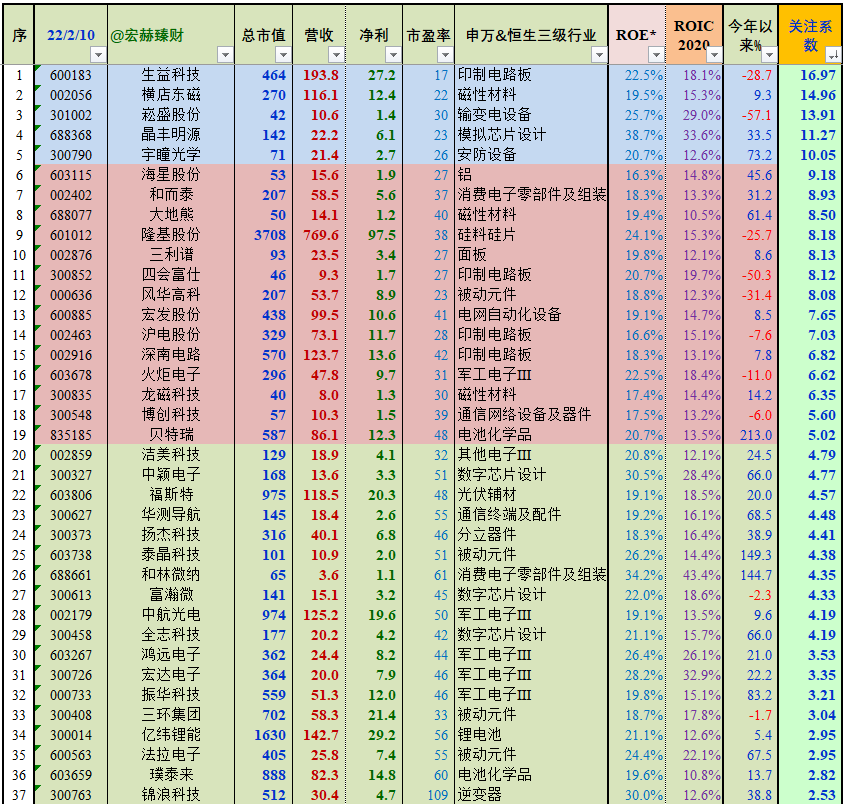Select the cell 亿纬锂能
Screen dimensions: 843x804
coord(171,735)
